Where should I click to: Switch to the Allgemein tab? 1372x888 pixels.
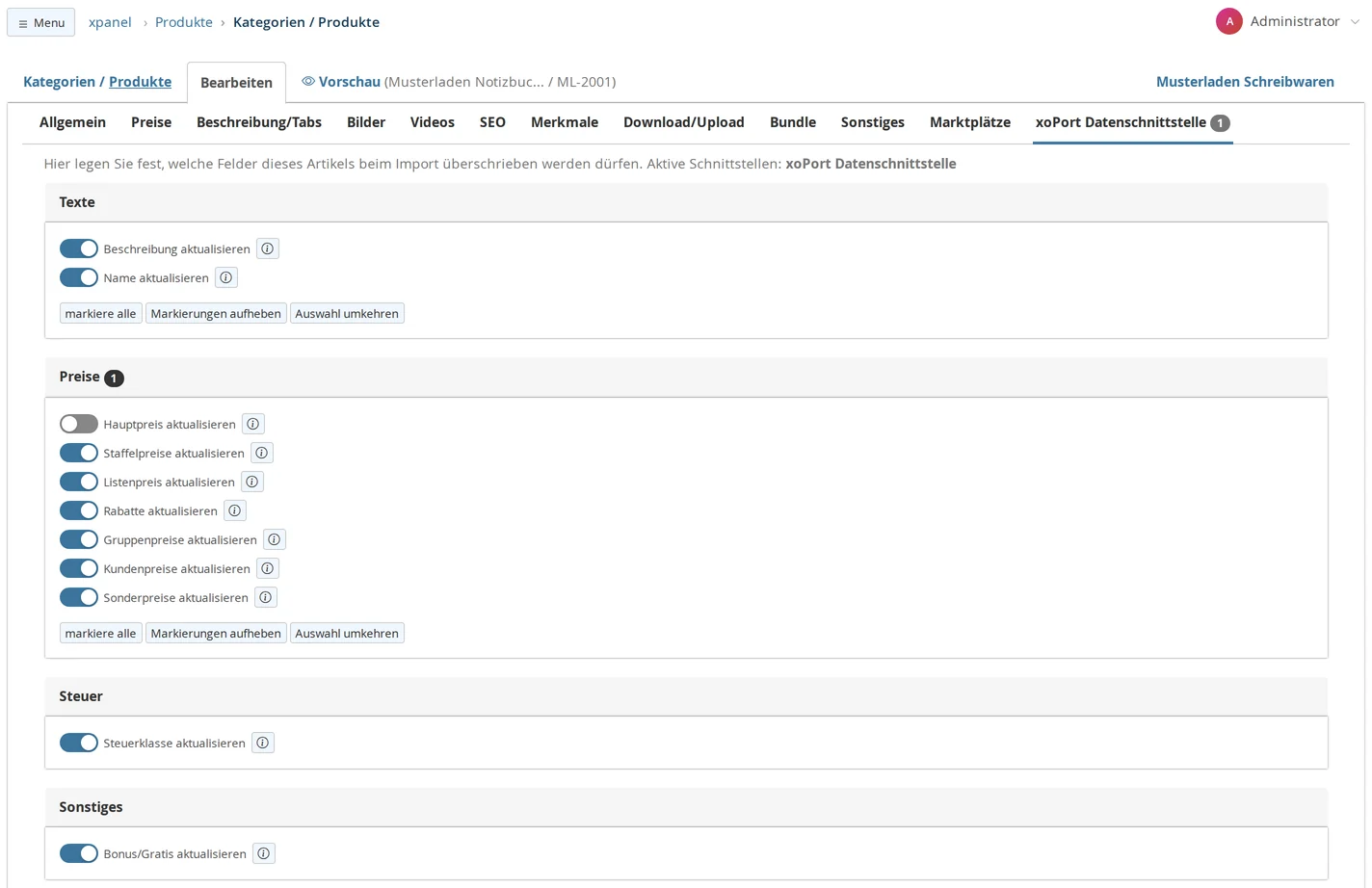(72, 122)
